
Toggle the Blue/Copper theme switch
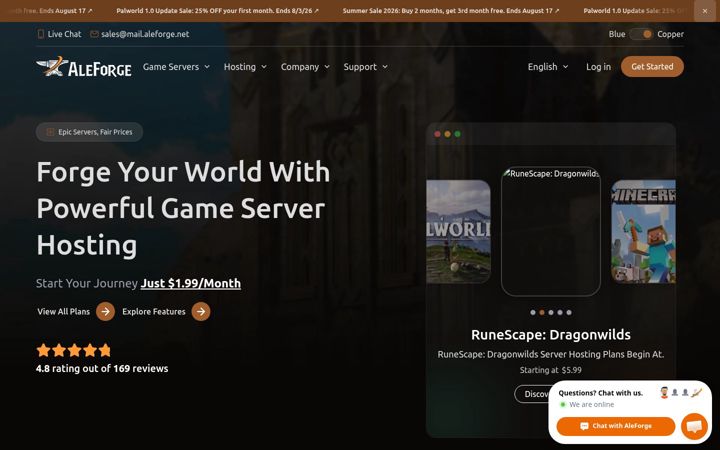pyautogui.click(x=641, y=34)
